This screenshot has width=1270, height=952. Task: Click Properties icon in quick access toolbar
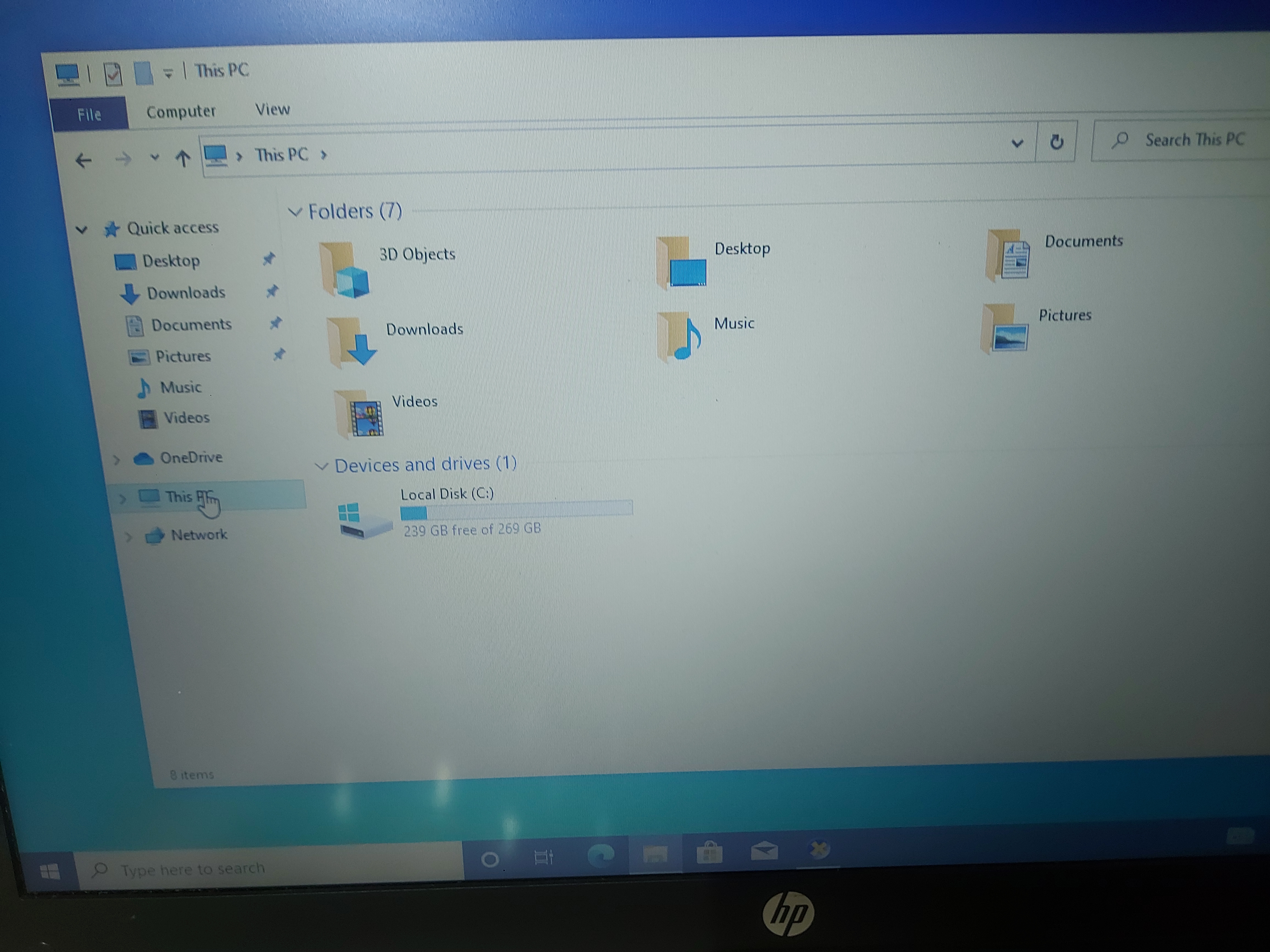(x=113, y=74)
